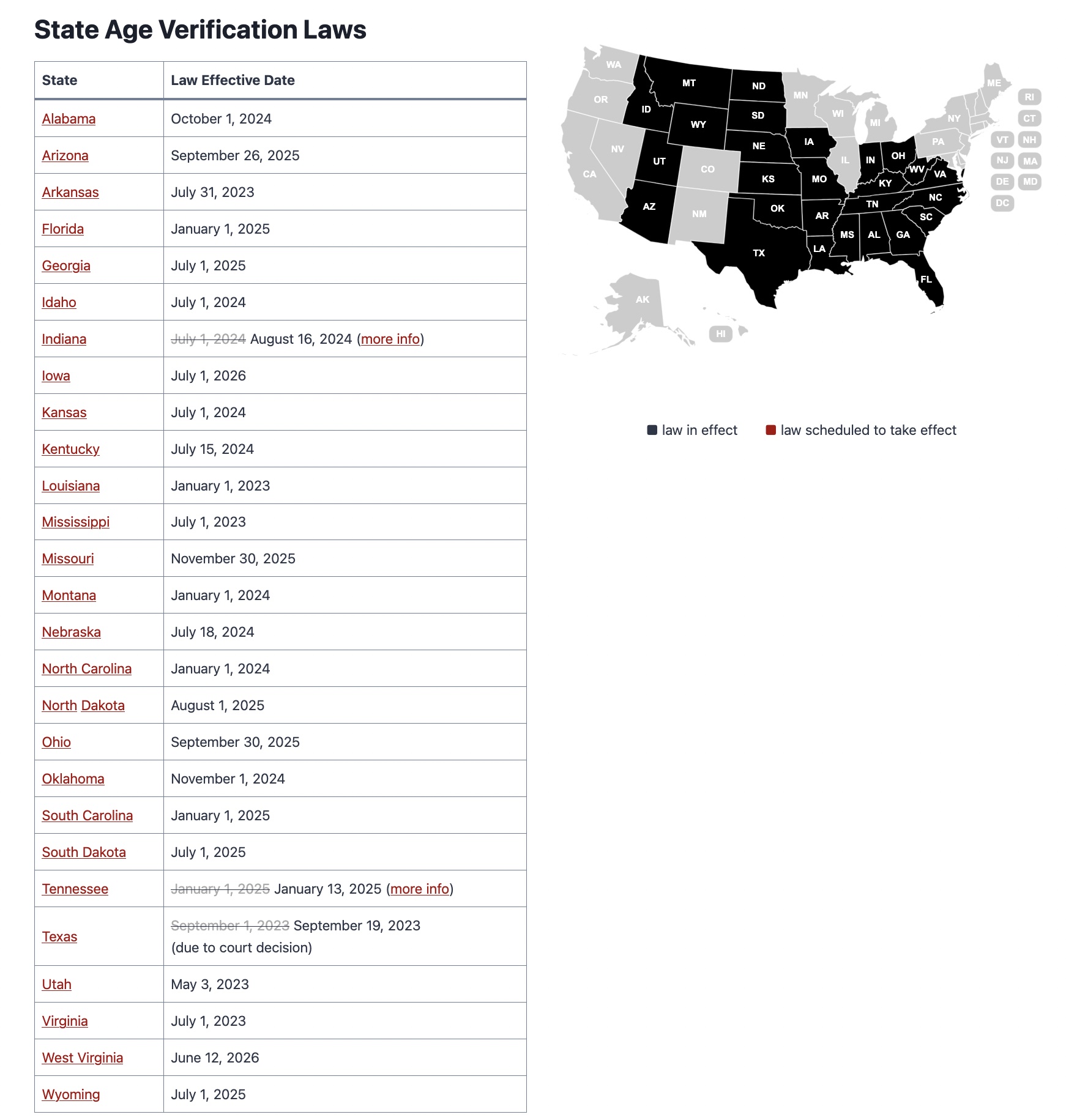This screenshot has width=1066, height=1120.
Task: Select the RI state badge beside map
Action: click(x=1029, y=97)
